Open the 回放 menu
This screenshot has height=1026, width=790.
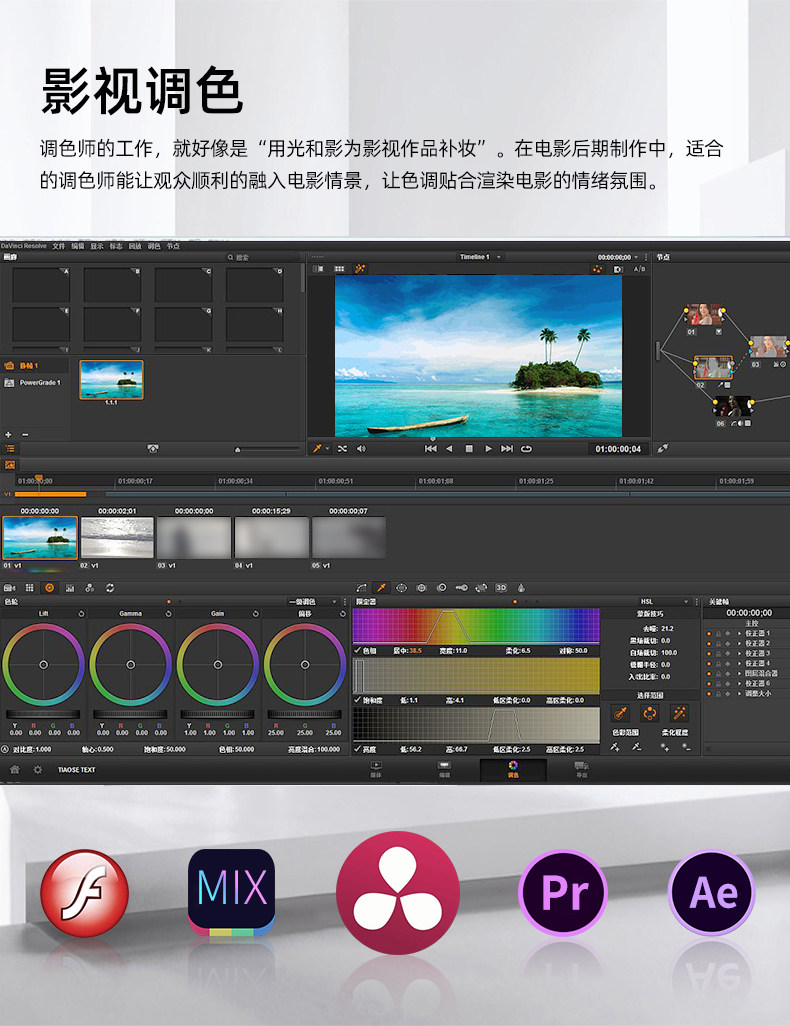[x=135, y=246]
